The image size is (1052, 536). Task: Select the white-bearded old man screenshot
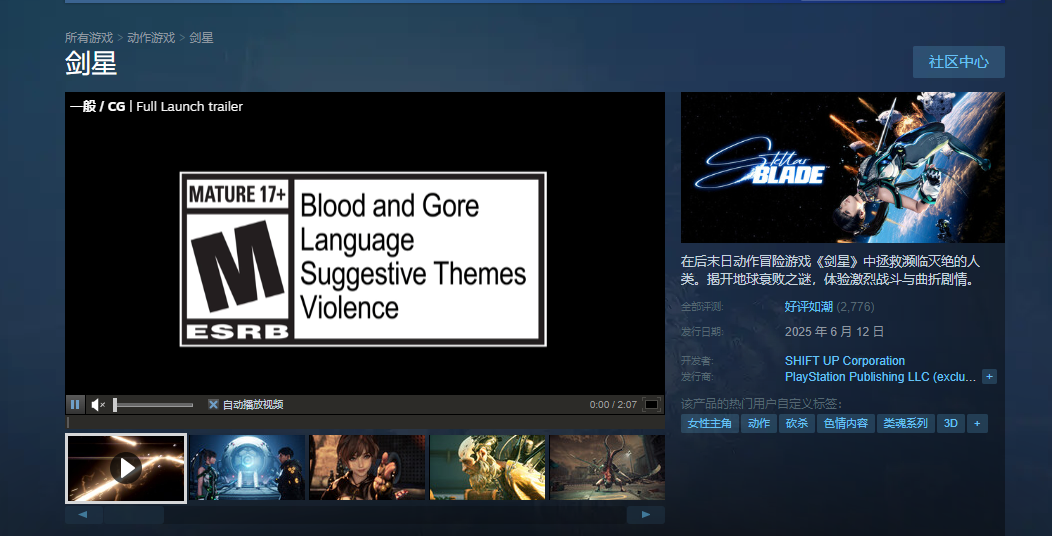[487, 468]
